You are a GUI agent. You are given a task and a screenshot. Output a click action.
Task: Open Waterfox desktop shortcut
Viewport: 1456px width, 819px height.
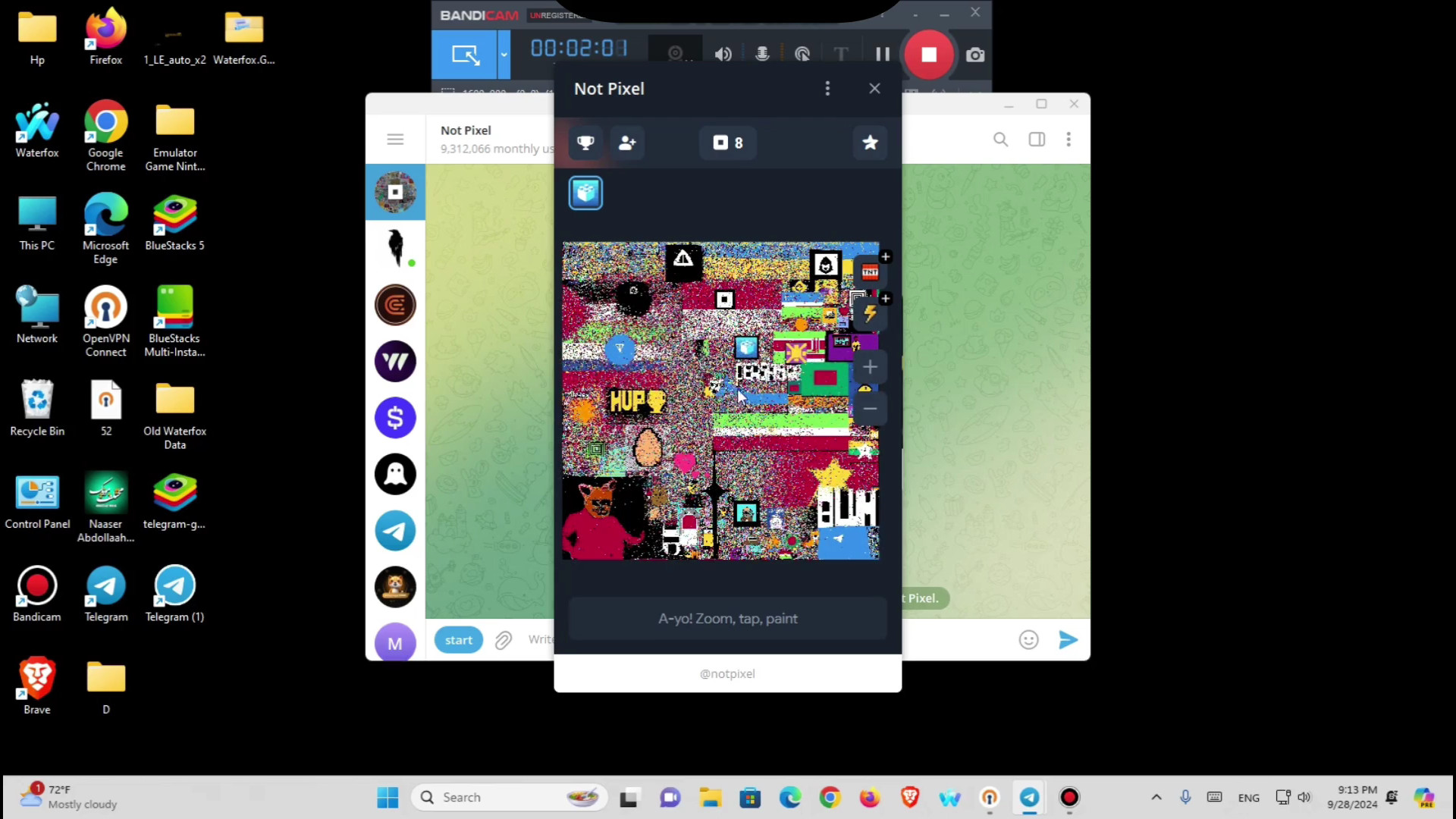point(37,129)
